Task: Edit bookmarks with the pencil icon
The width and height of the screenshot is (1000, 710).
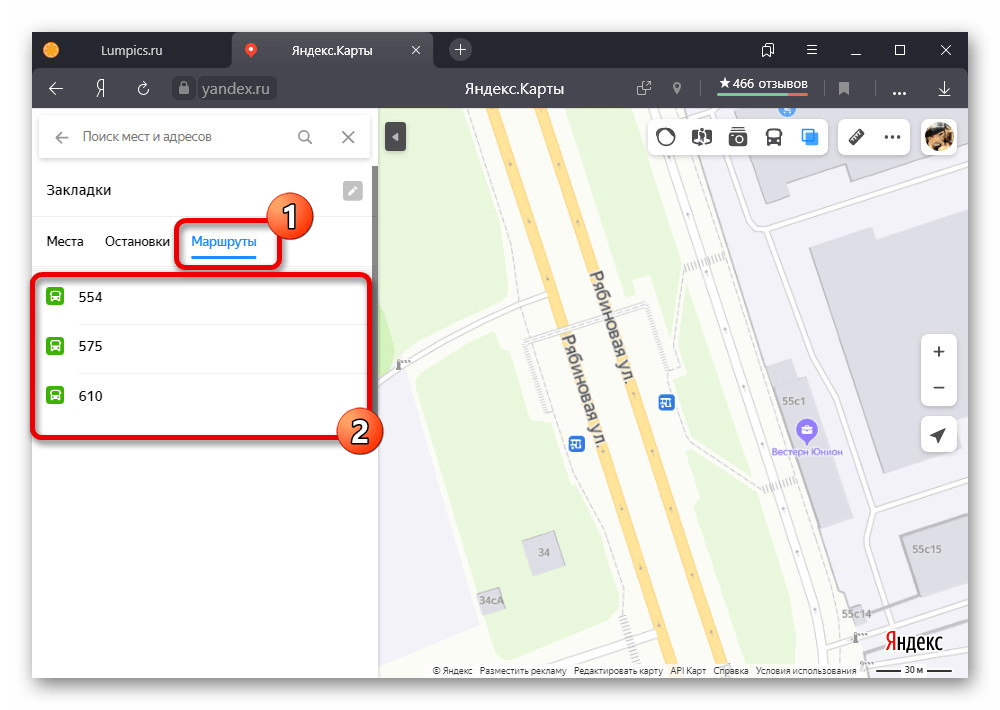Action: click(x=353, y=190)
